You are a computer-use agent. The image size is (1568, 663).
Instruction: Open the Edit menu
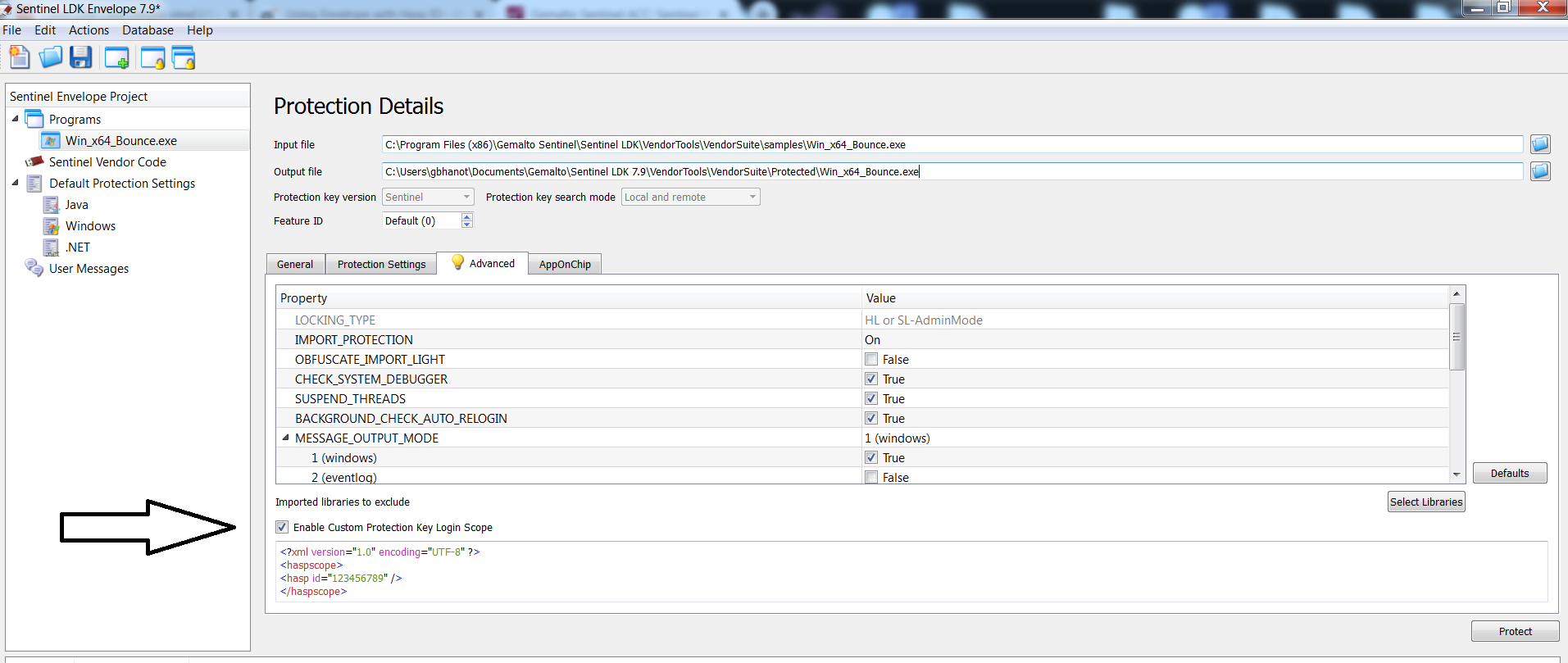click(45, 30)
